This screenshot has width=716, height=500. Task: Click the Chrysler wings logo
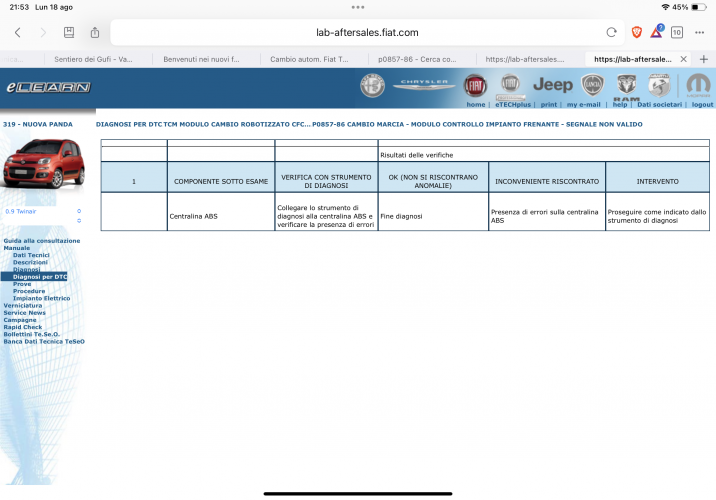(x=423, y=86)
